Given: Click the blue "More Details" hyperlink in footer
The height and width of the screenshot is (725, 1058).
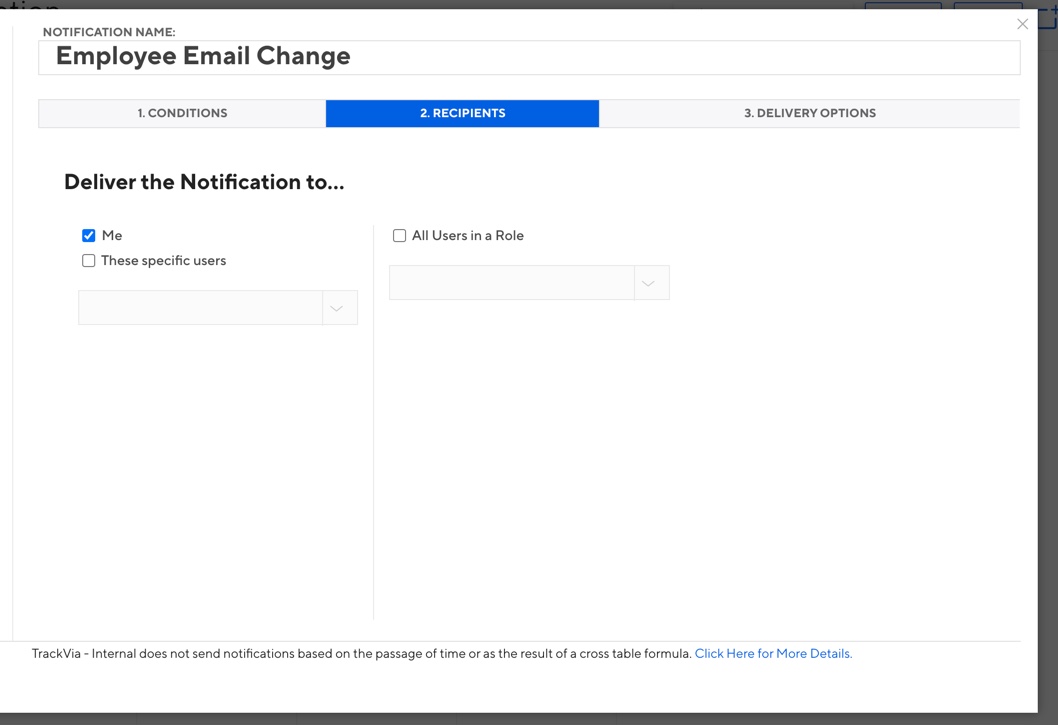Looking at the screenshot, I should point(773,653).
